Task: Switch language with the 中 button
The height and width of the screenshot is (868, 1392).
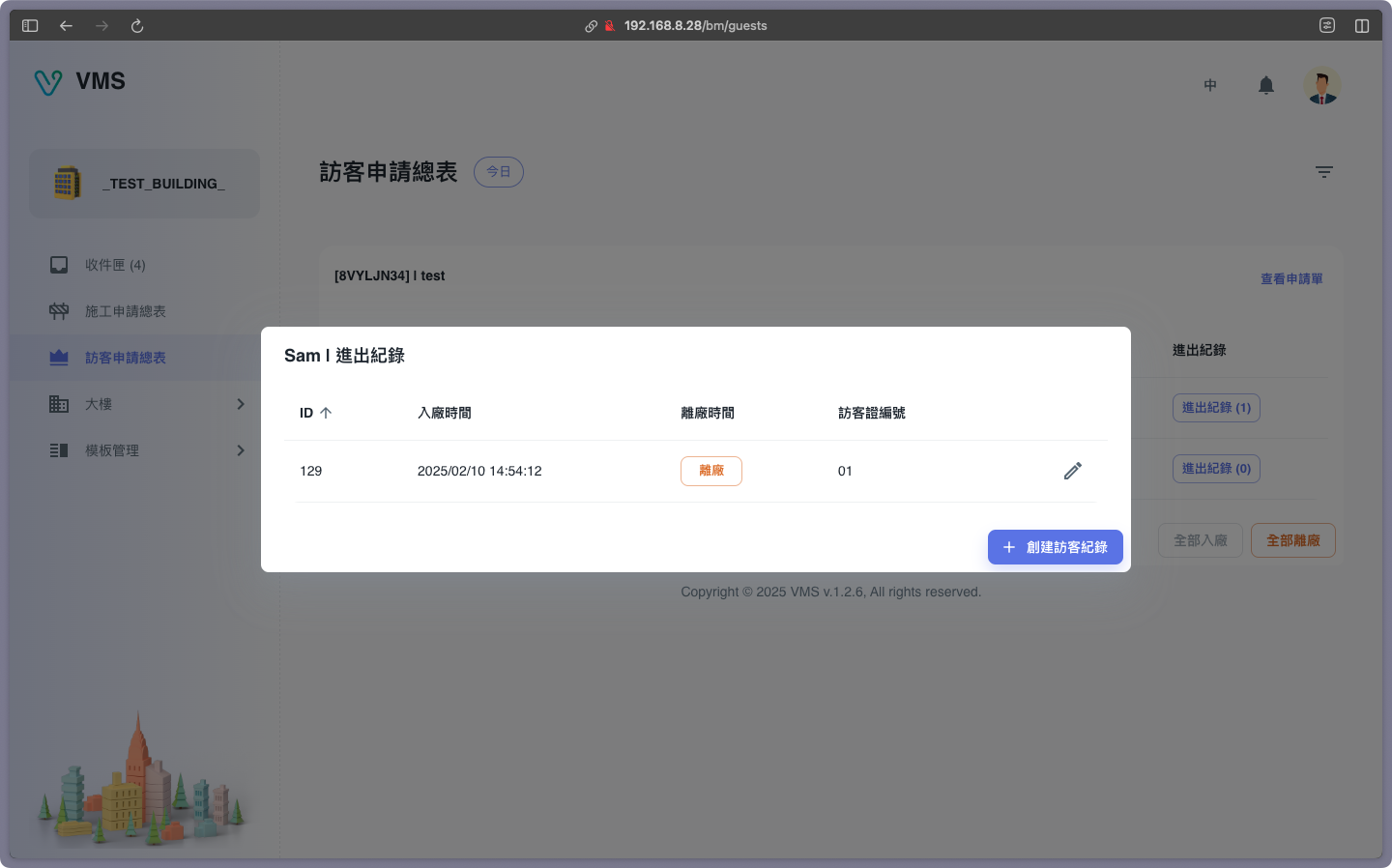Action: [x=1210, y=85]
